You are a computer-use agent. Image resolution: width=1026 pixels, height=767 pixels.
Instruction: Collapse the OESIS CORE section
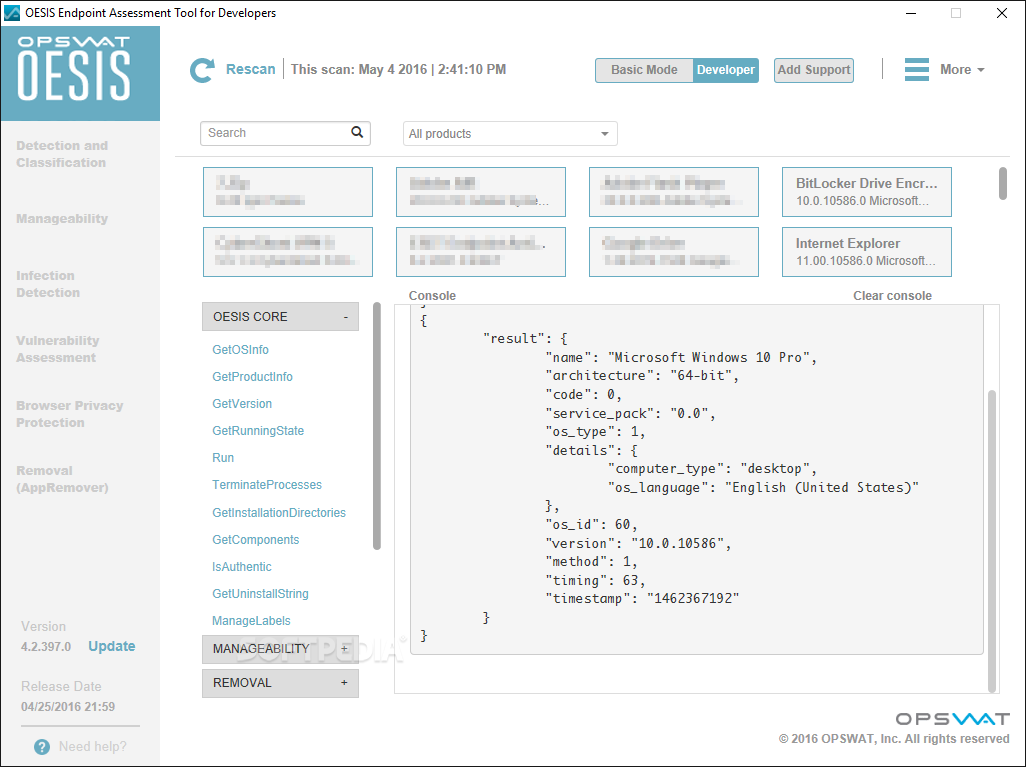tap(280, 317)
